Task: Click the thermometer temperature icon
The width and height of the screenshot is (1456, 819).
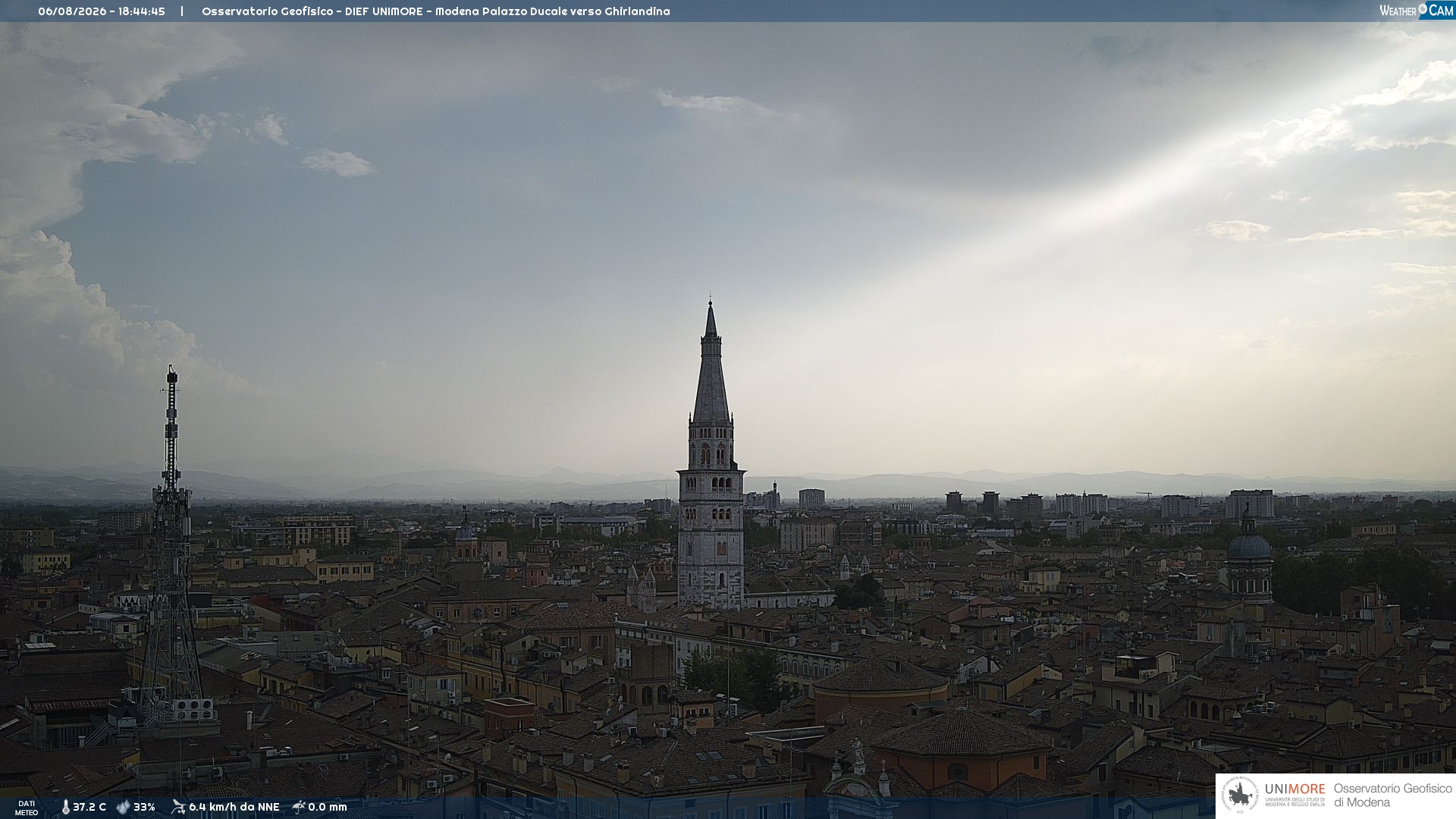Action: (65, 808)
